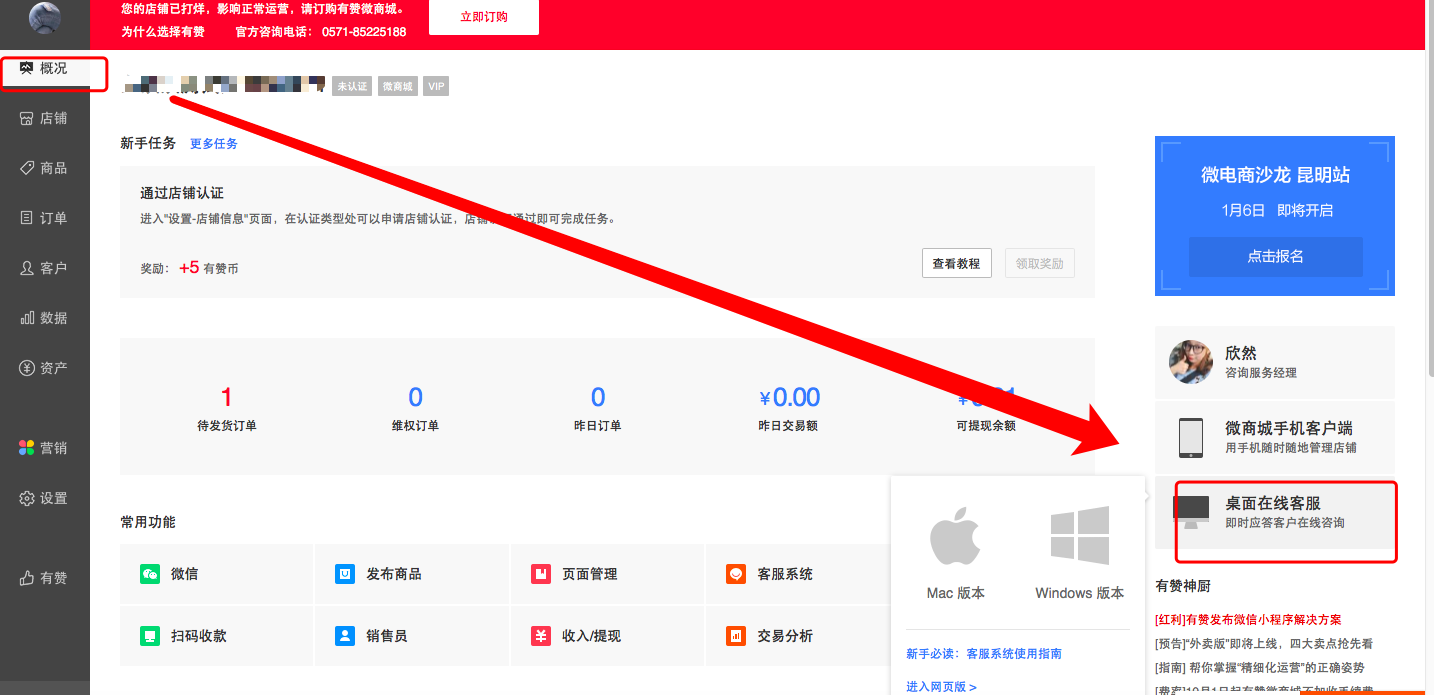This screenshot has width=1434, height=695.
Task: Click the 客服系统 orange icon
Action: pyautogui.click(x=736, y=574)
